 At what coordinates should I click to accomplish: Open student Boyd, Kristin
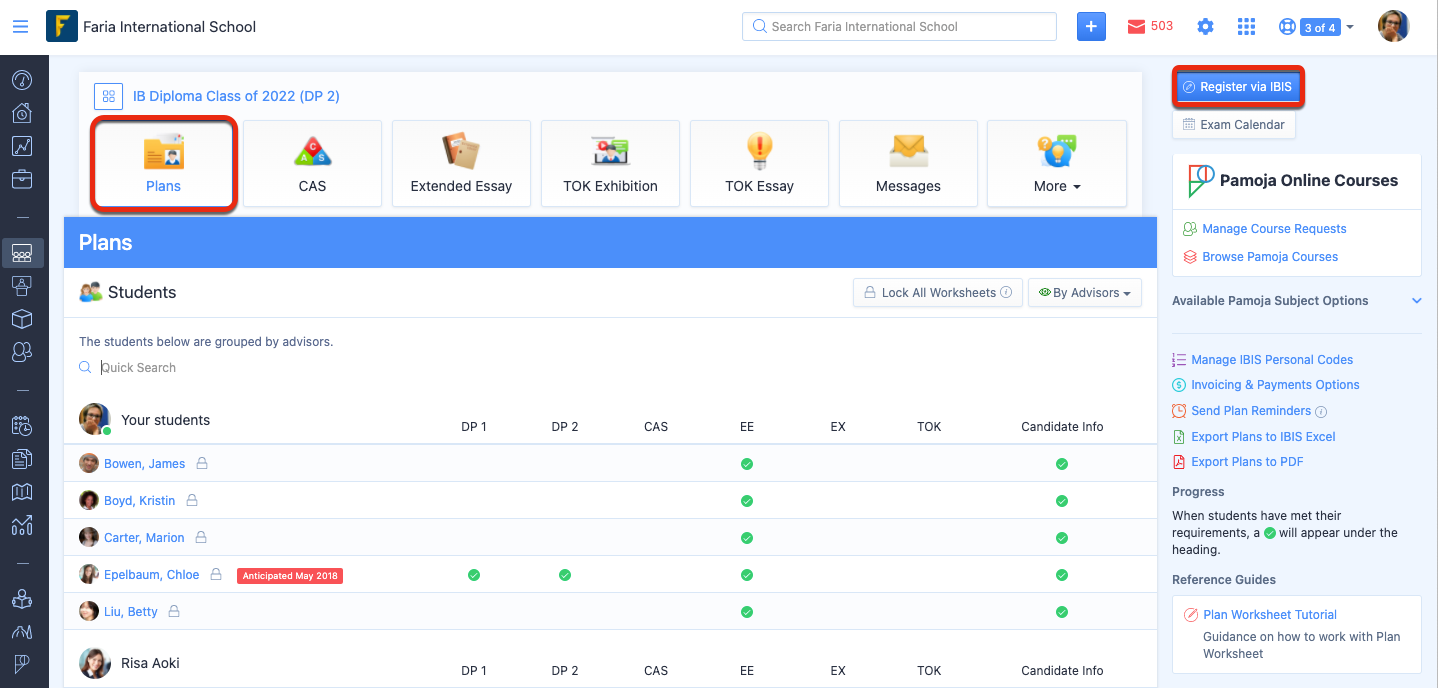(x=140, y=501)
